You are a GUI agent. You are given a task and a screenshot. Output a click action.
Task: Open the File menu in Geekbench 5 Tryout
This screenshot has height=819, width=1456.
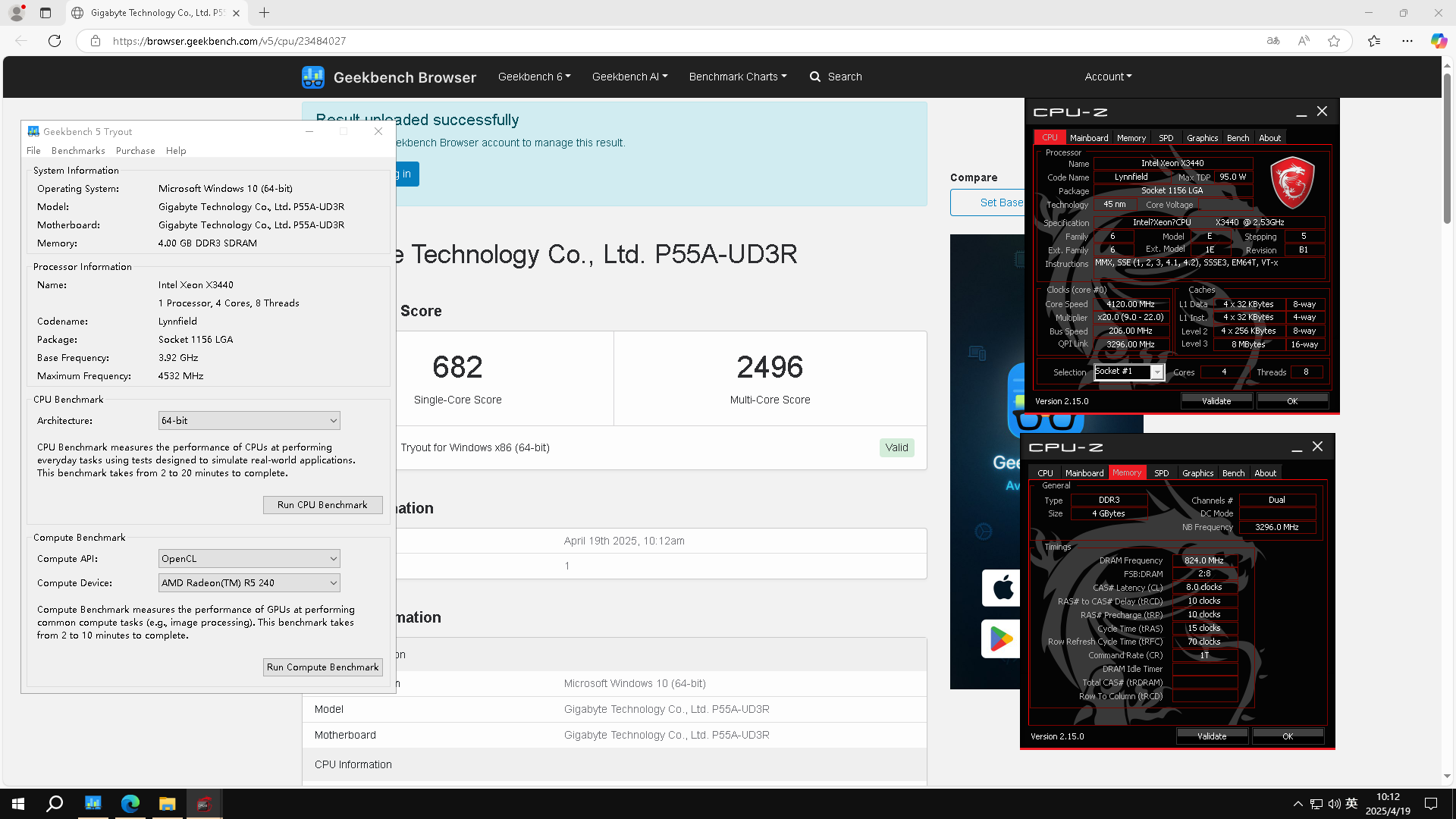click(x=33, y=151)
